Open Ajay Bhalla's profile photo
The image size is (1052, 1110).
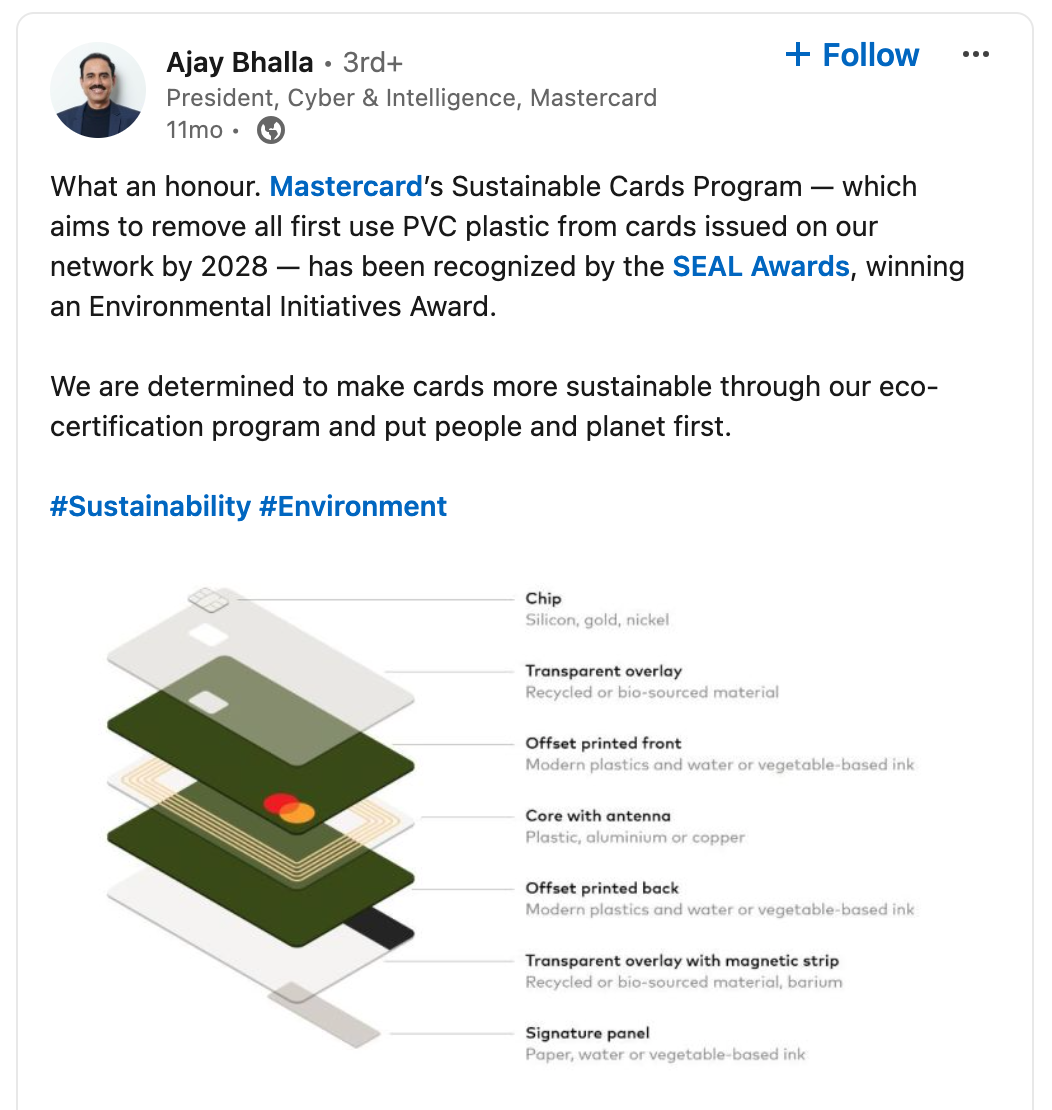tap(98, 90)
